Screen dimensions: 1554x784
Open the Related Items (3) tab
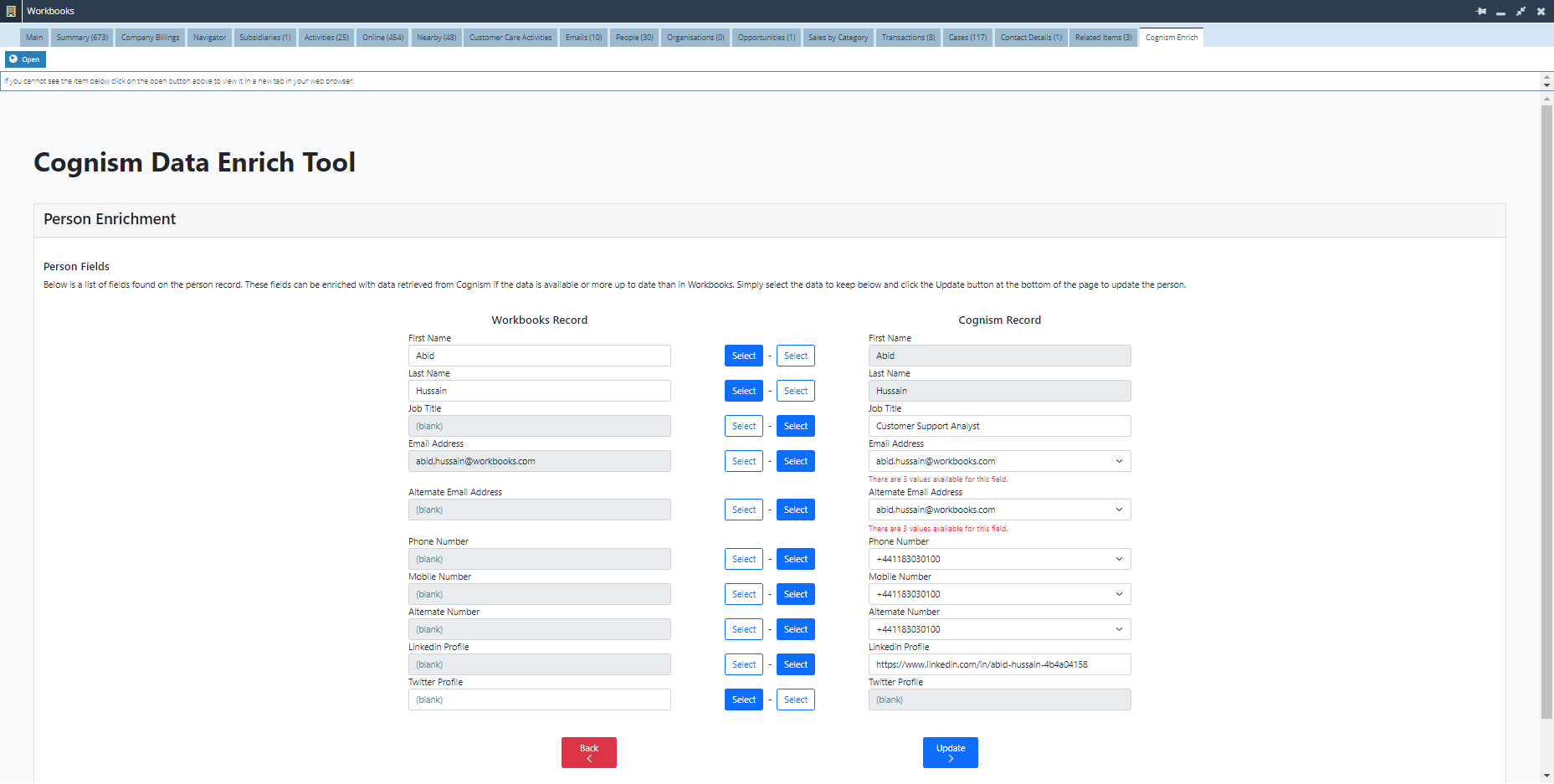tap(1103, 38)
